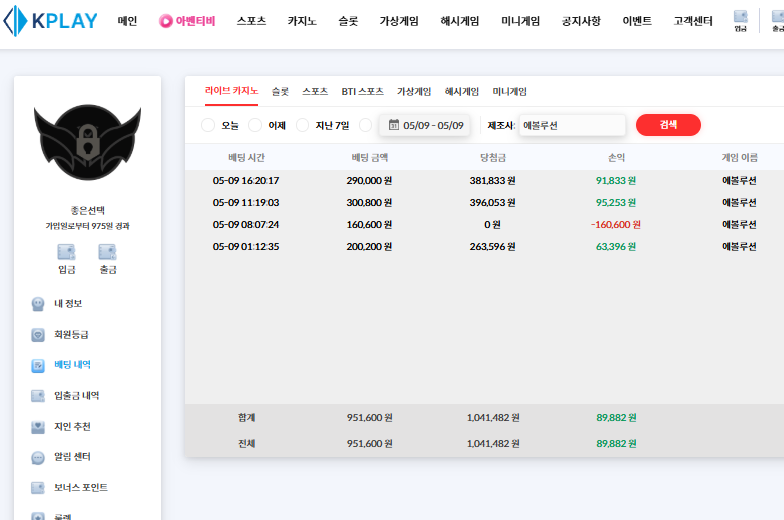The height and width of the screenshot is (520, 784).
Task: Open 지인 추천 in the sidebar
Action: click(x=72, y=426)
